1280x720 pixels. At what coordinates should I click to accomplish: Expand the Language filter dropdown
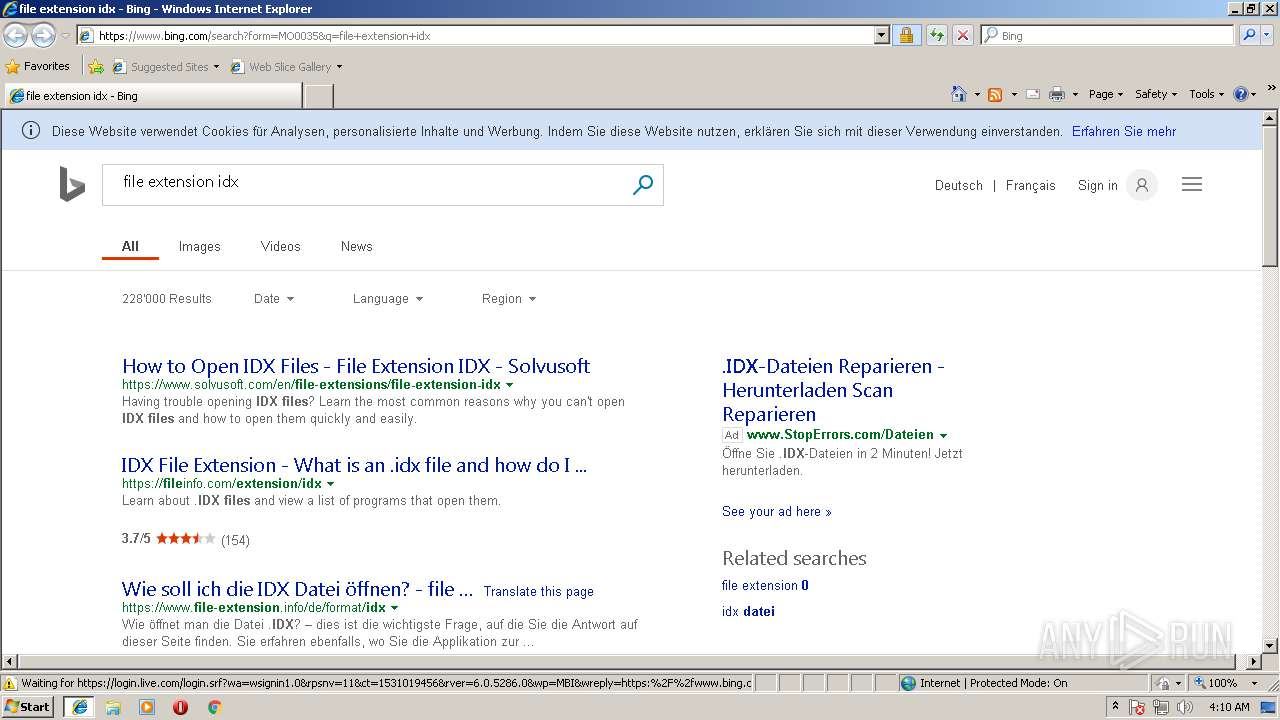coord(388,299)
